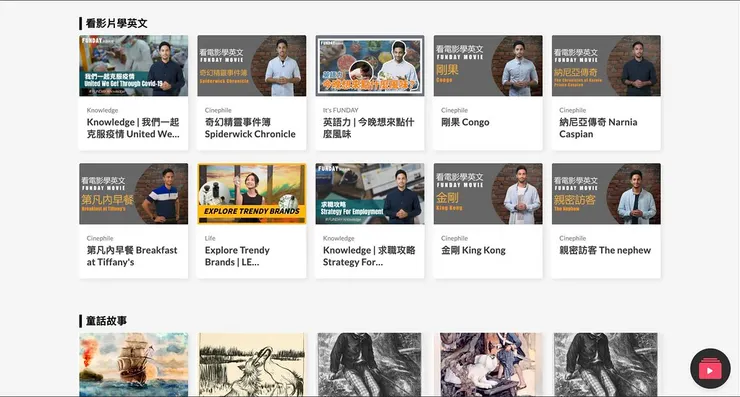The width and height of the screenshot is (740, 397).
Task: Open the Narnia Caspian video thumbnail
Action: click(606, 66)
